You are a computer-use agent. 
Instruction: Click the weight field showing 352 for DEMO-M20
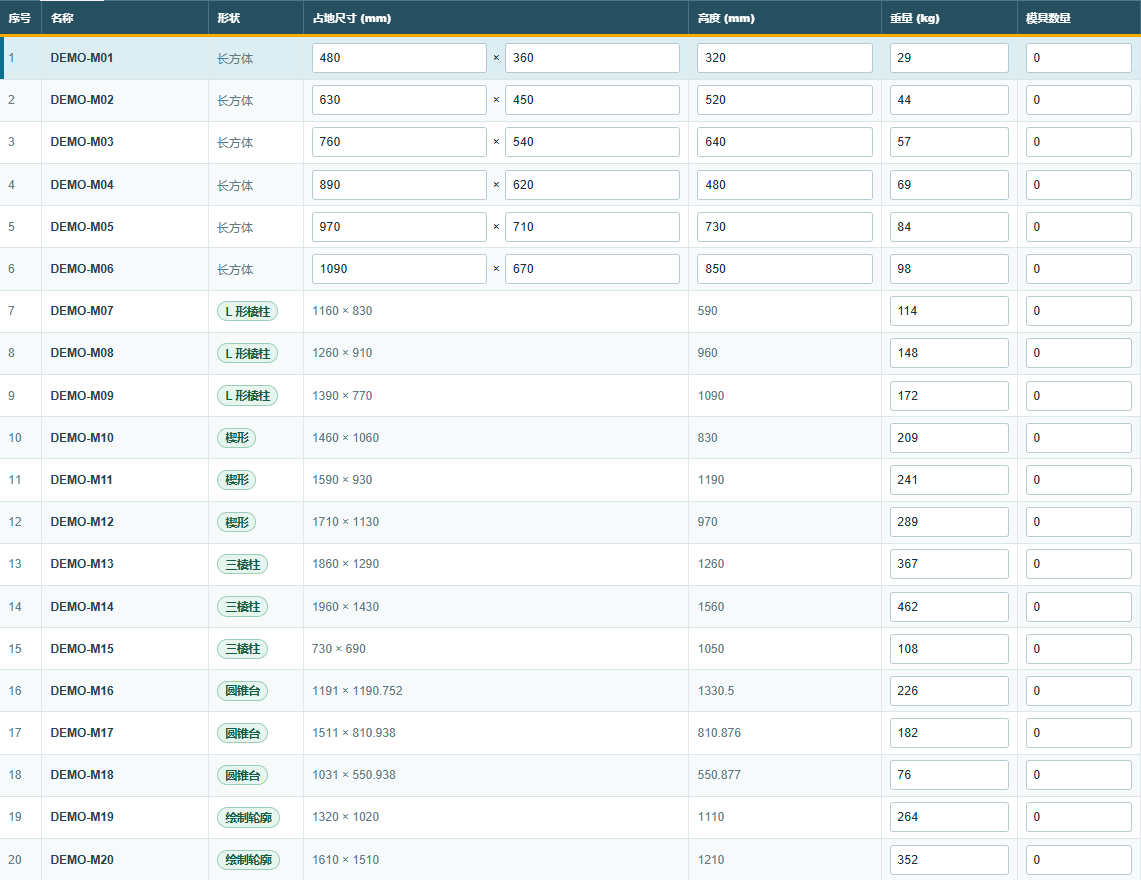(x=949, y=860)
